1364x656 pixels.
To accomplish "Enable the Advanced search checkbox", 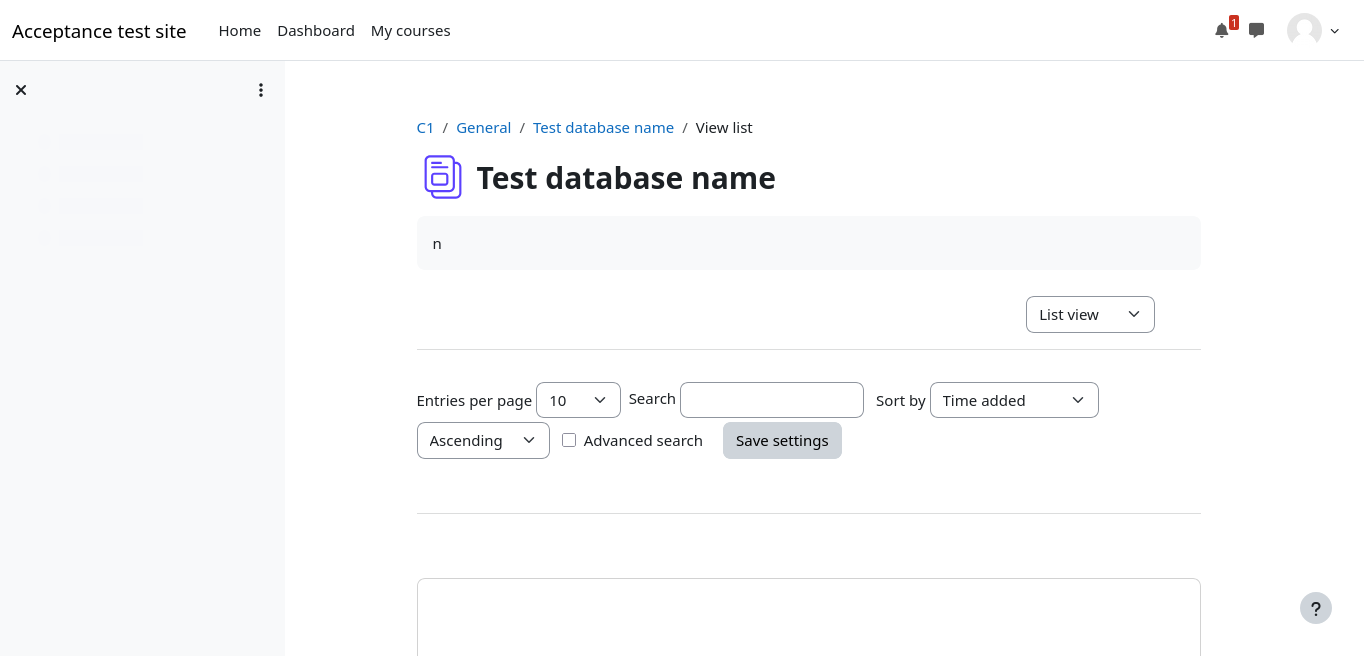I will tap(569, 440).
